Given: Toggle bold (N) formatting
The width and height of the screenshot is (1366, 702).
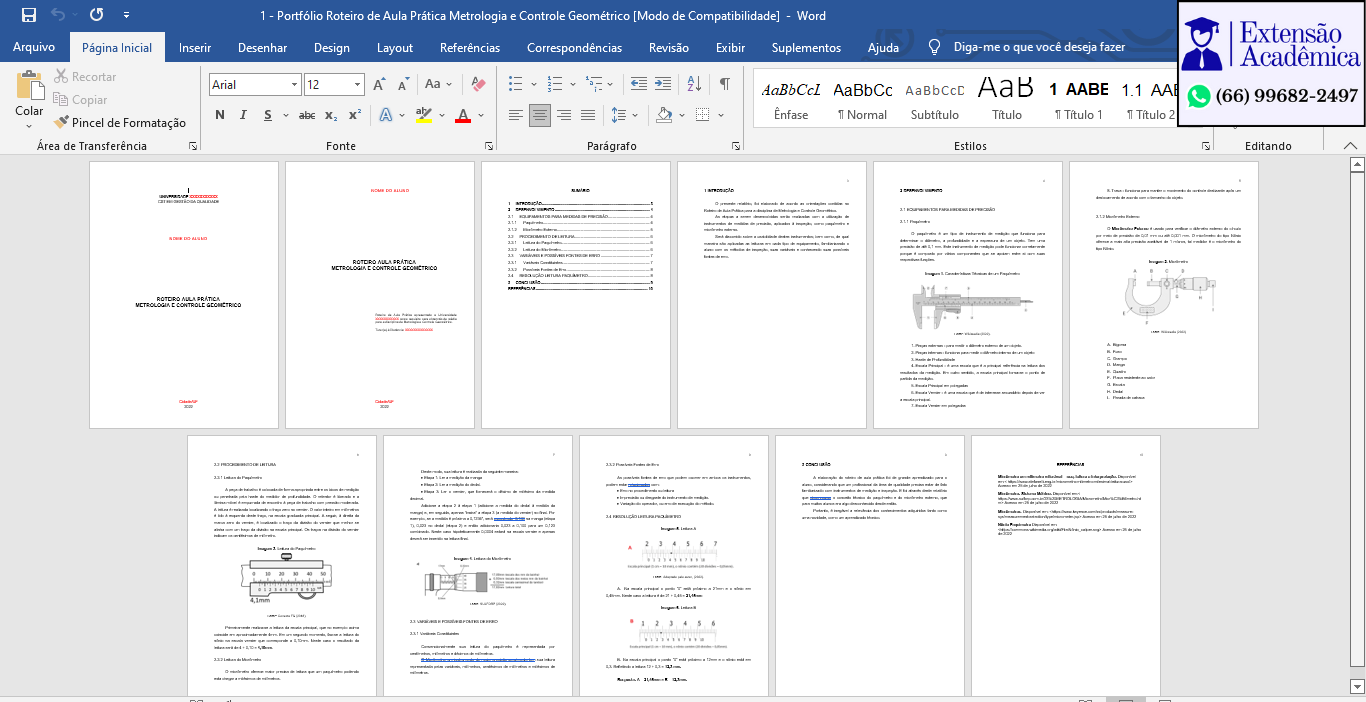Looking at the screenshot, I should pos(220,115).
